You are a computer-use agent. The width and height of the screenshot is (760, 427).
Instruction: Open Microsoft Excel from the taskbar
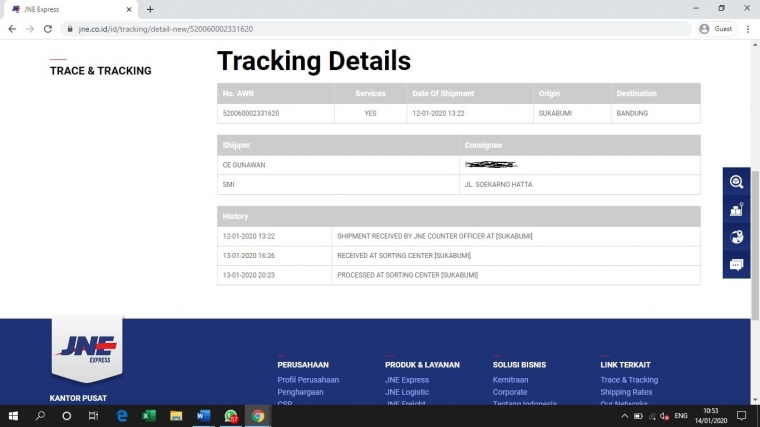[x=149, y=416]
